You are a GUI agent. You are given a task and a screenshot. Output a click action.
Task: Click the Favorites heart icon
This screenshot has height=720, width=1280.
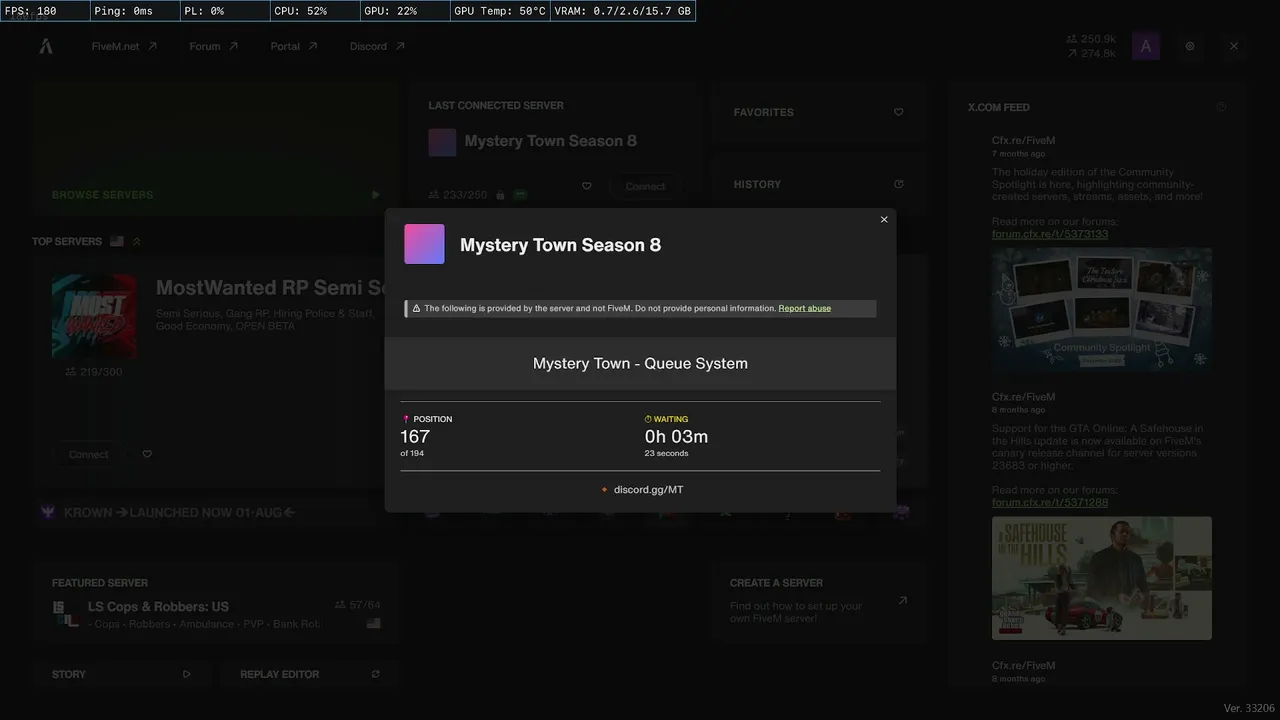(898, 112)
